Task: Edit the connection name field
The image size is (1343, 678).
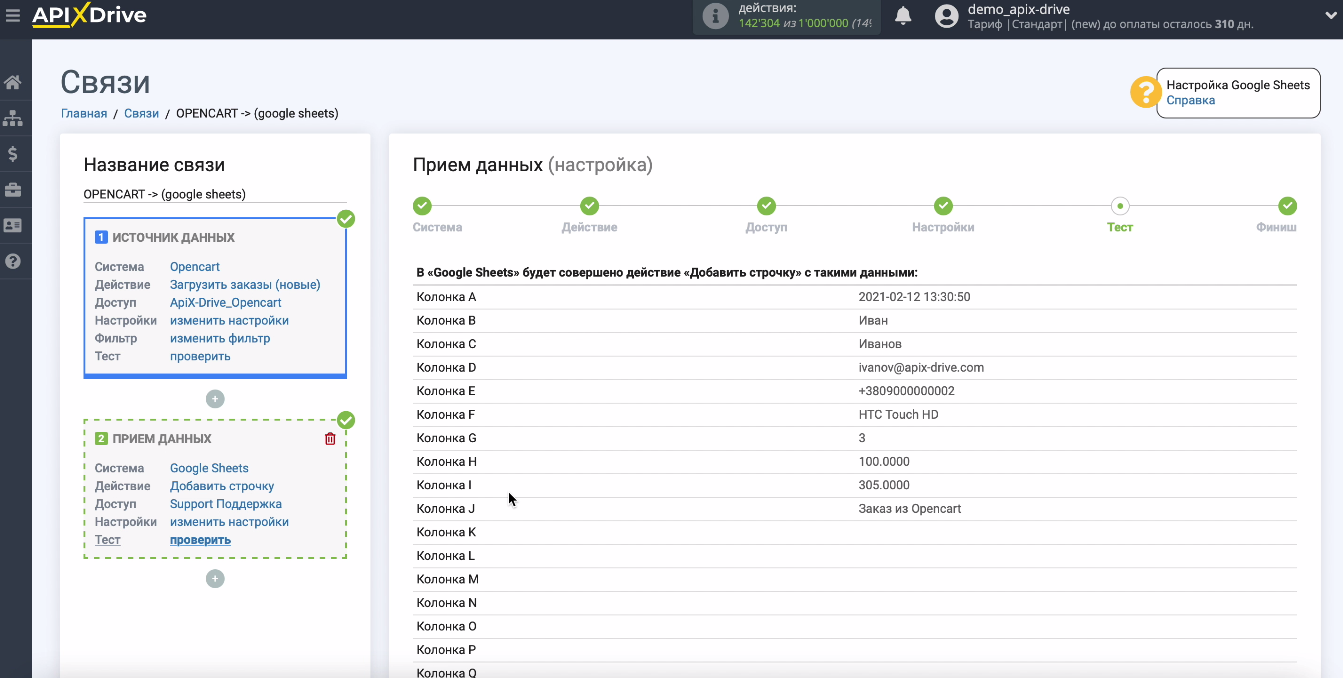Action: pyautogui.click(x=215, y=194)
